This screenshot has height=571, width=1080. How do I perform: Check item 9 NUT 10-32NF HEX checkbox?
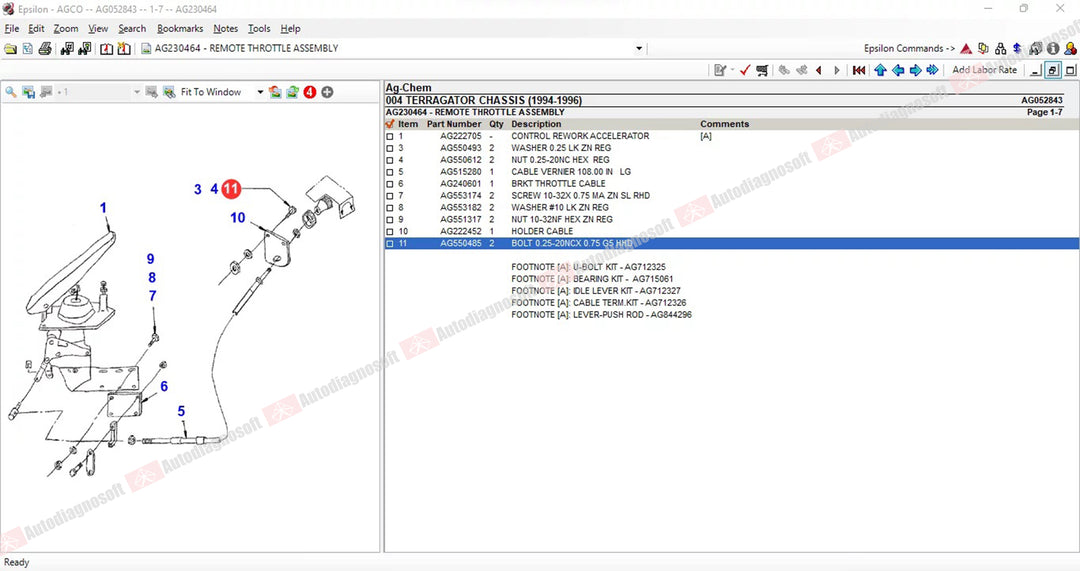[390, 220]
